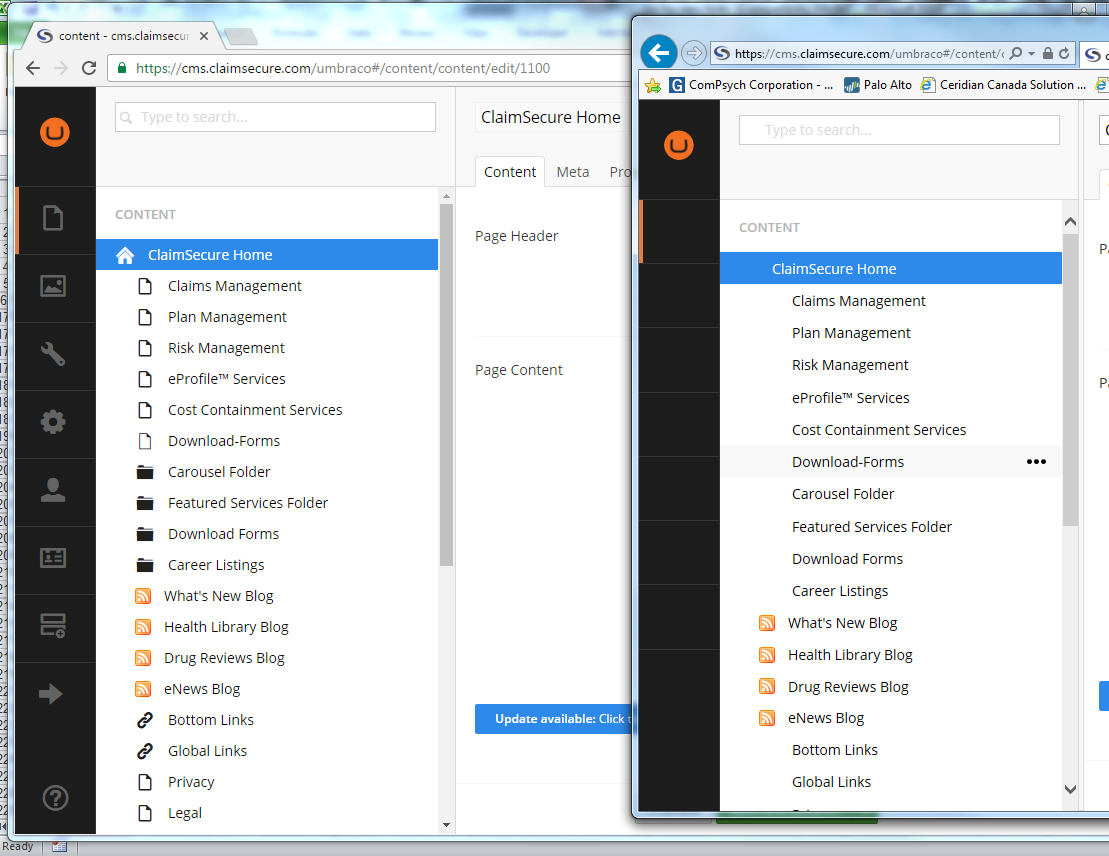Click the IE refresh icon in address bar
1109x856 pixels.
pos(1064,53)
